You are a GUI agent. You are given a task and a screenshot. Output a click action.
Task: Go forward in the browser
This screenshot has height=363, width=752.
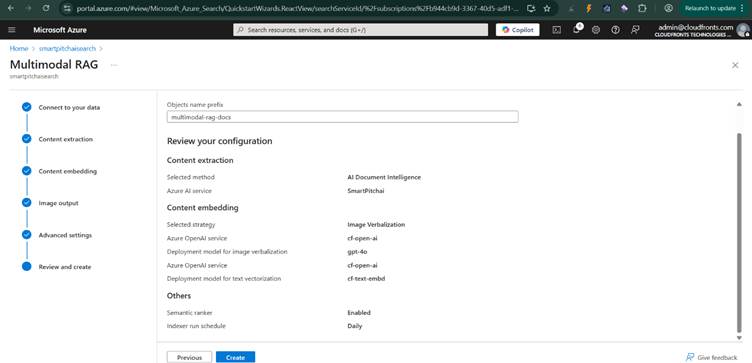[x=28, y=8]
